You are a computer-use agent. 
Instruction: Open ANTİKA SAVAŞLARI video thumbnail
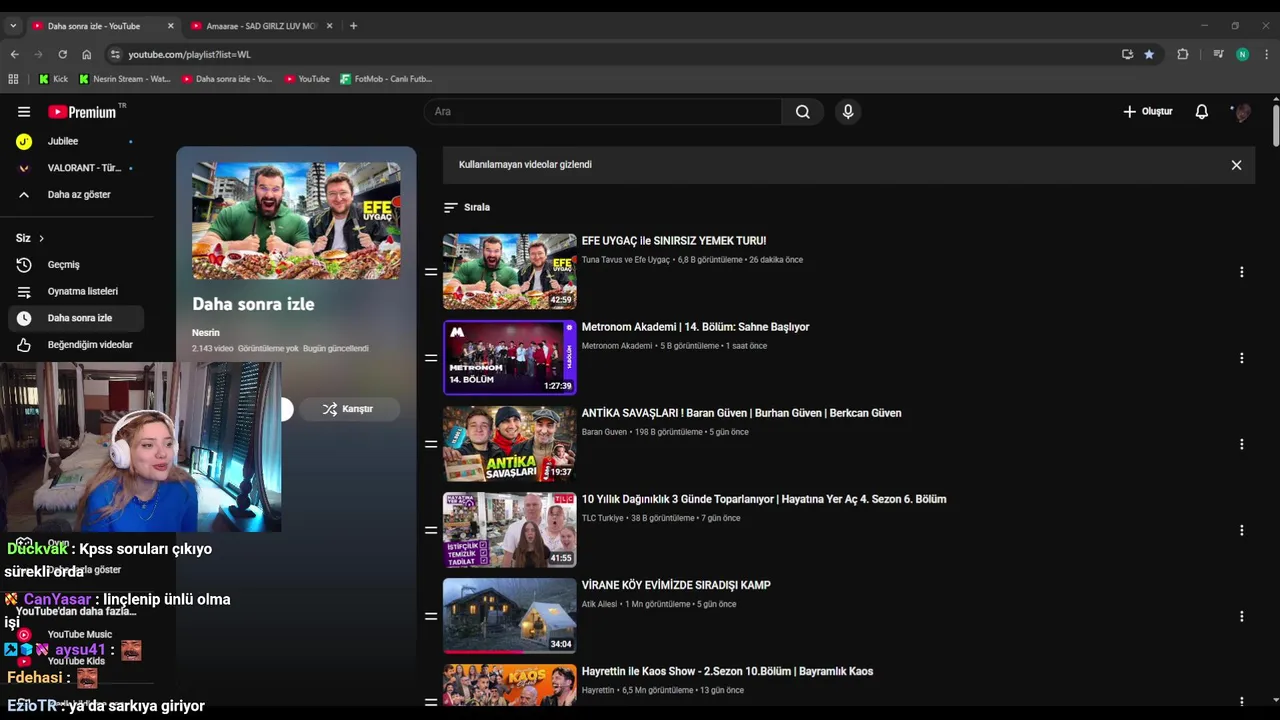510,443
